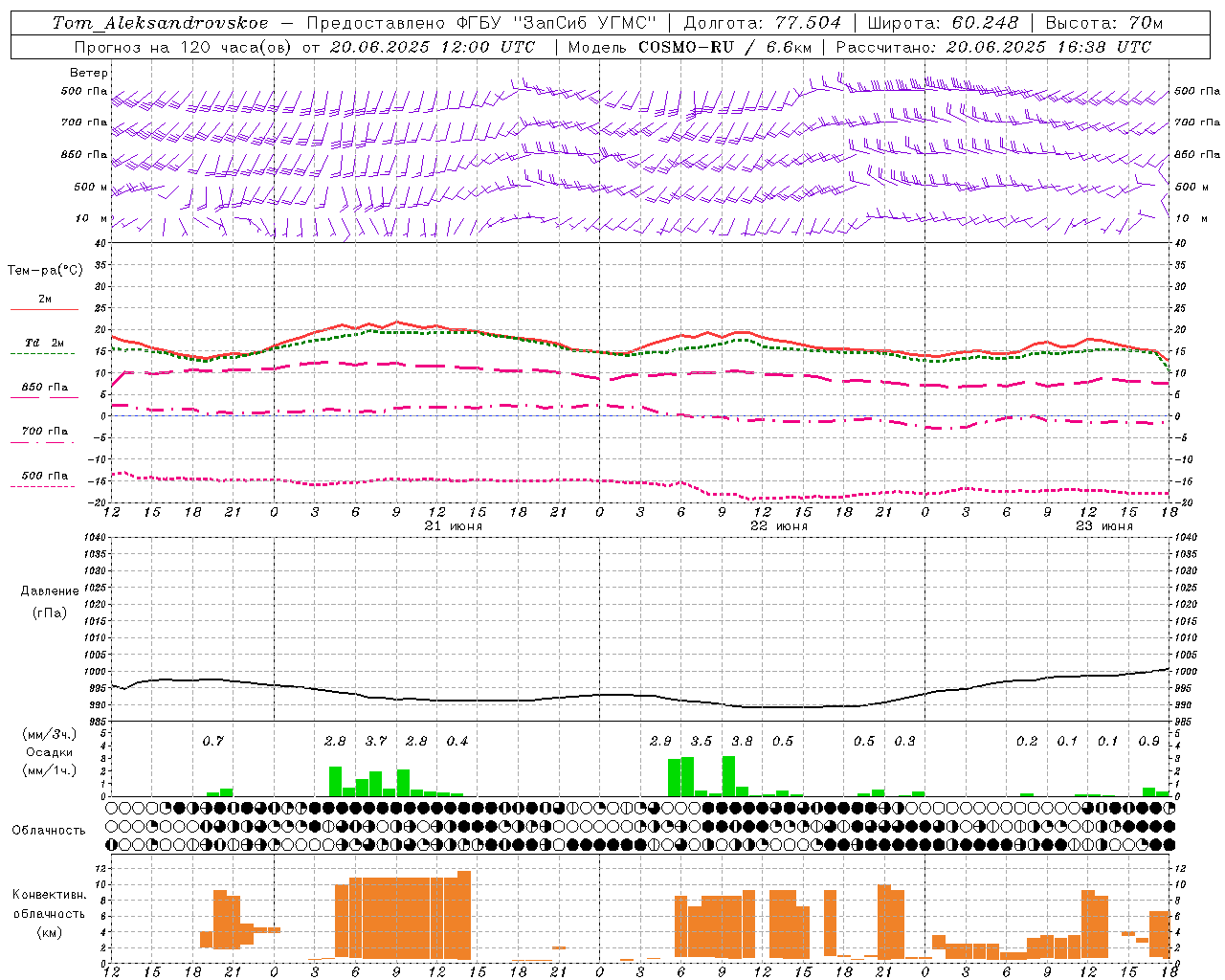Click the 2.9 precipitation total value
The height and width of the screenshot is (980, 1225).
tap(660, 741)
